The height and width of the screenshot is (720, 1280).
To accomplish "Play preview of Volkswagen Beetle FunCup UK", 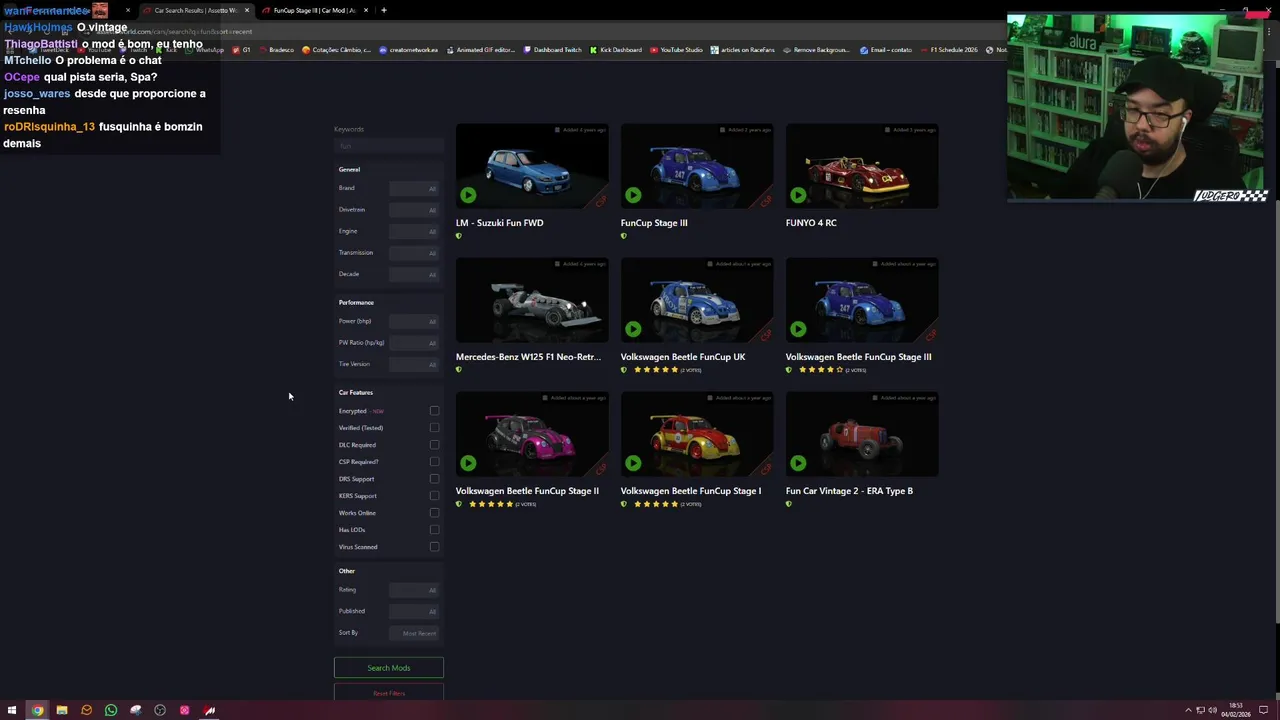I will [633, 329].
